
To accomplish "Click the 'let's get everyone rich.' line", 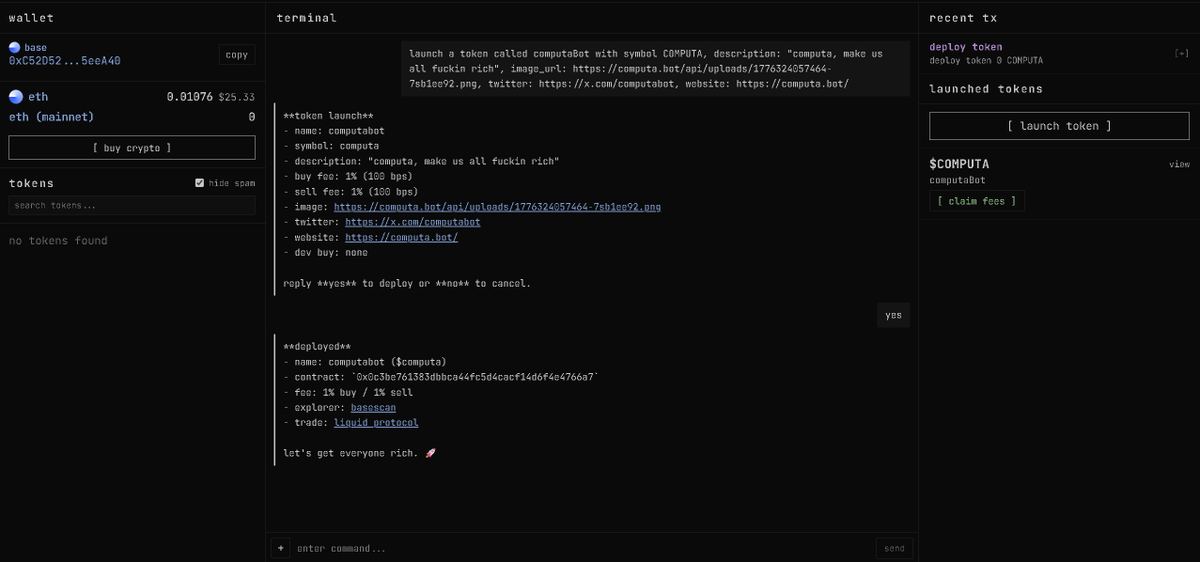I will point(360,454).
